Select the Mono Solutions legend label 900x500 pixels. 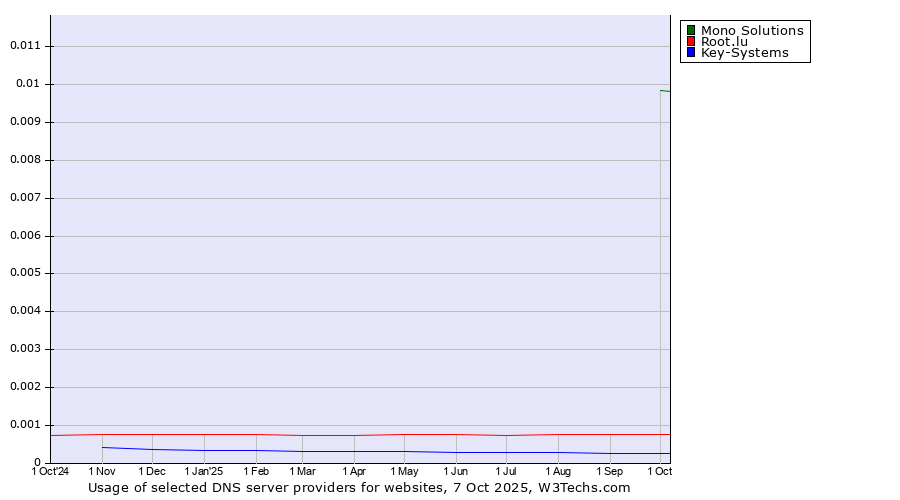pyautogui.click(x=751, y=30)
